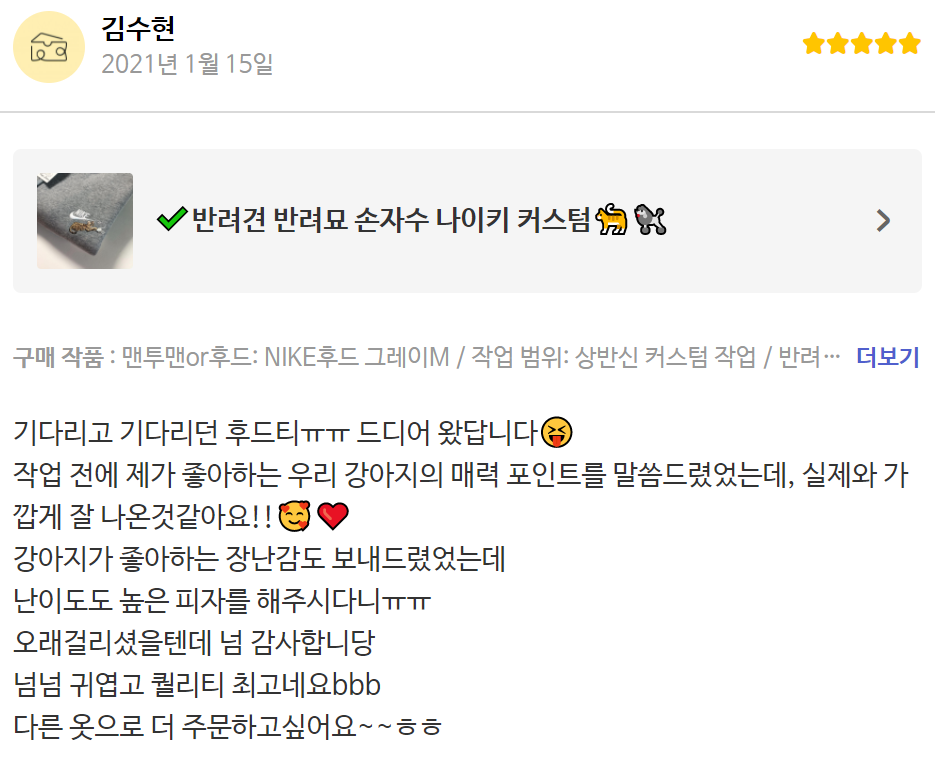Open product 반려견 반려묘 손자수 나이키 커스텀
This screenshot has width=935, height=782.
pyautogui.click(x=391, y=220)
